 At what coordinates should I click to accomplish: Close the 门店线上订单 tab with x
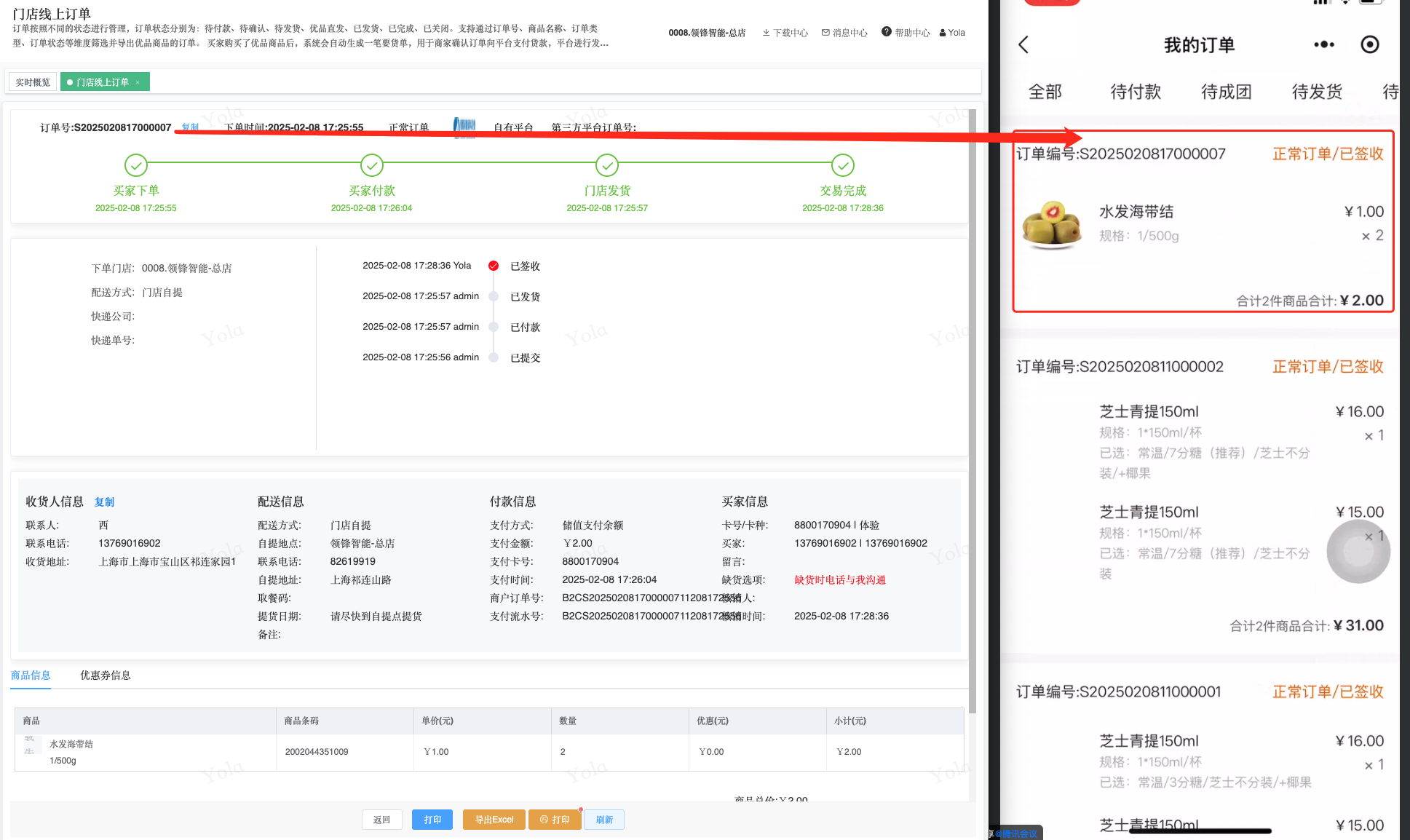138,82
